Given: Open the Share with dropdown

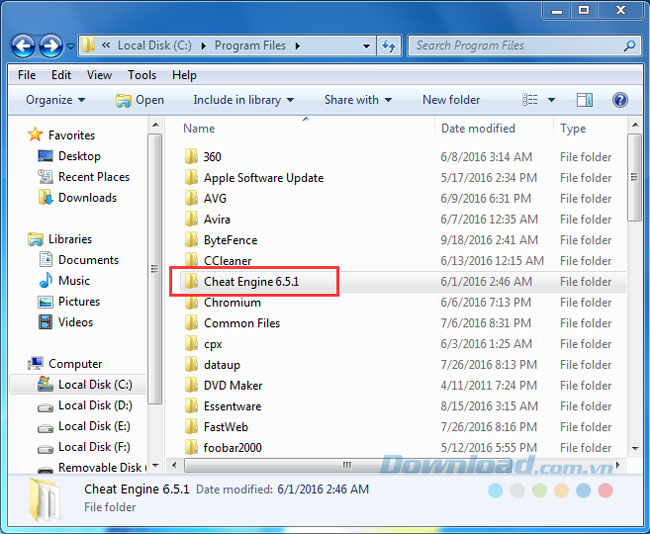Looking at the screenshot, I should point(358,100).
